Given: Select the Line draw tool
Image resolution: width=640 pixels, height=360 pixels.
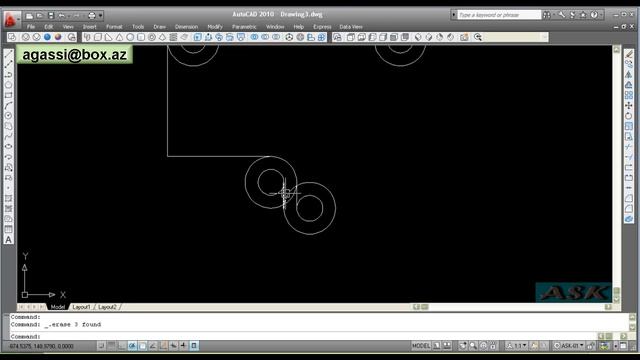Looking at the screenshot, I should click(9, 54).
